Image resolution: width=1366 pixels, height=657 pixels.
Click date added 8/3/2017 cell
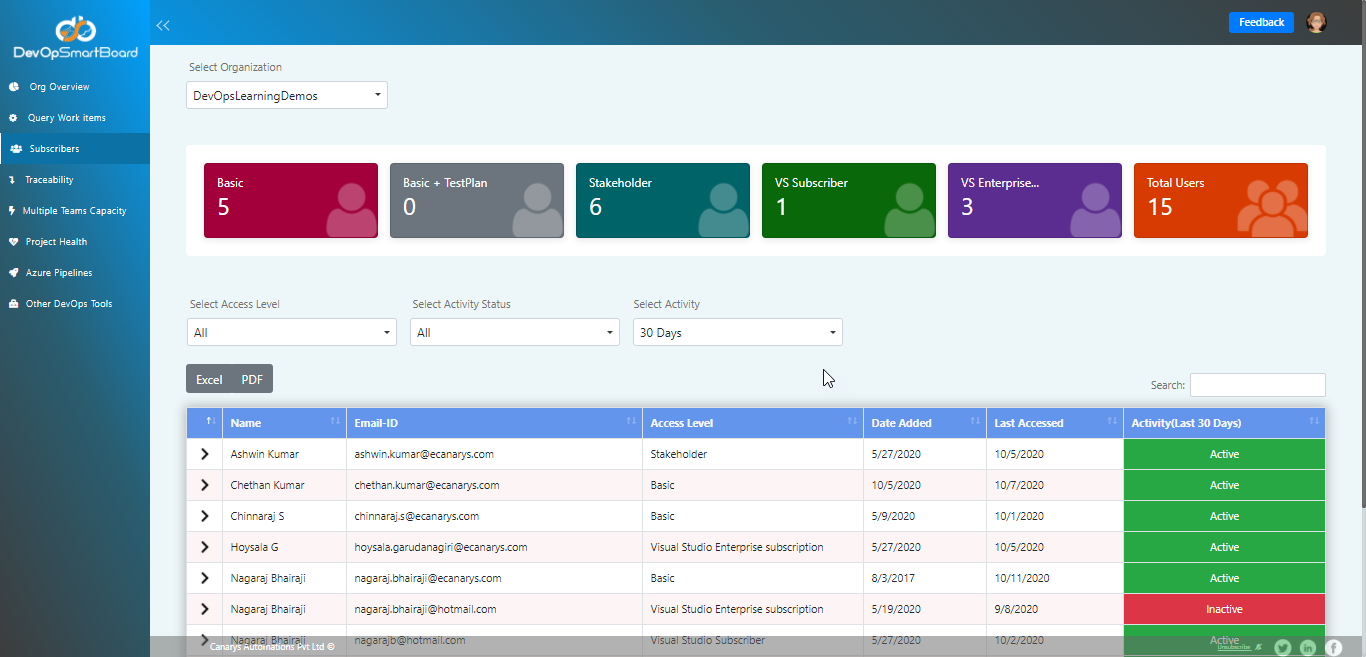(x=924, y=578)
